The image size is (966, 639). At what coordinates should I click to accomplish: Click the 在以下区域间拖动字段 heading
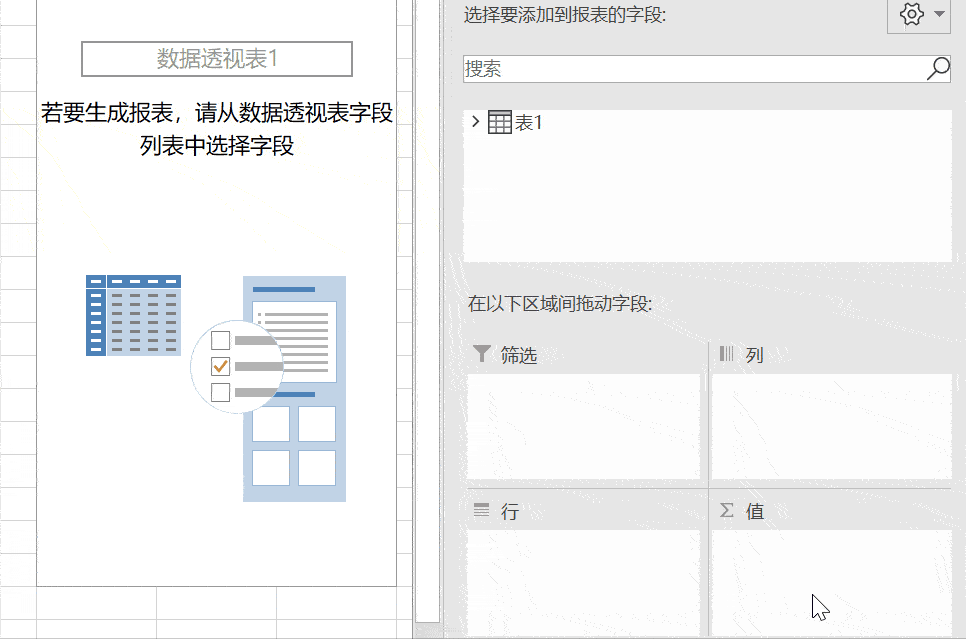[x=560, y=304]
